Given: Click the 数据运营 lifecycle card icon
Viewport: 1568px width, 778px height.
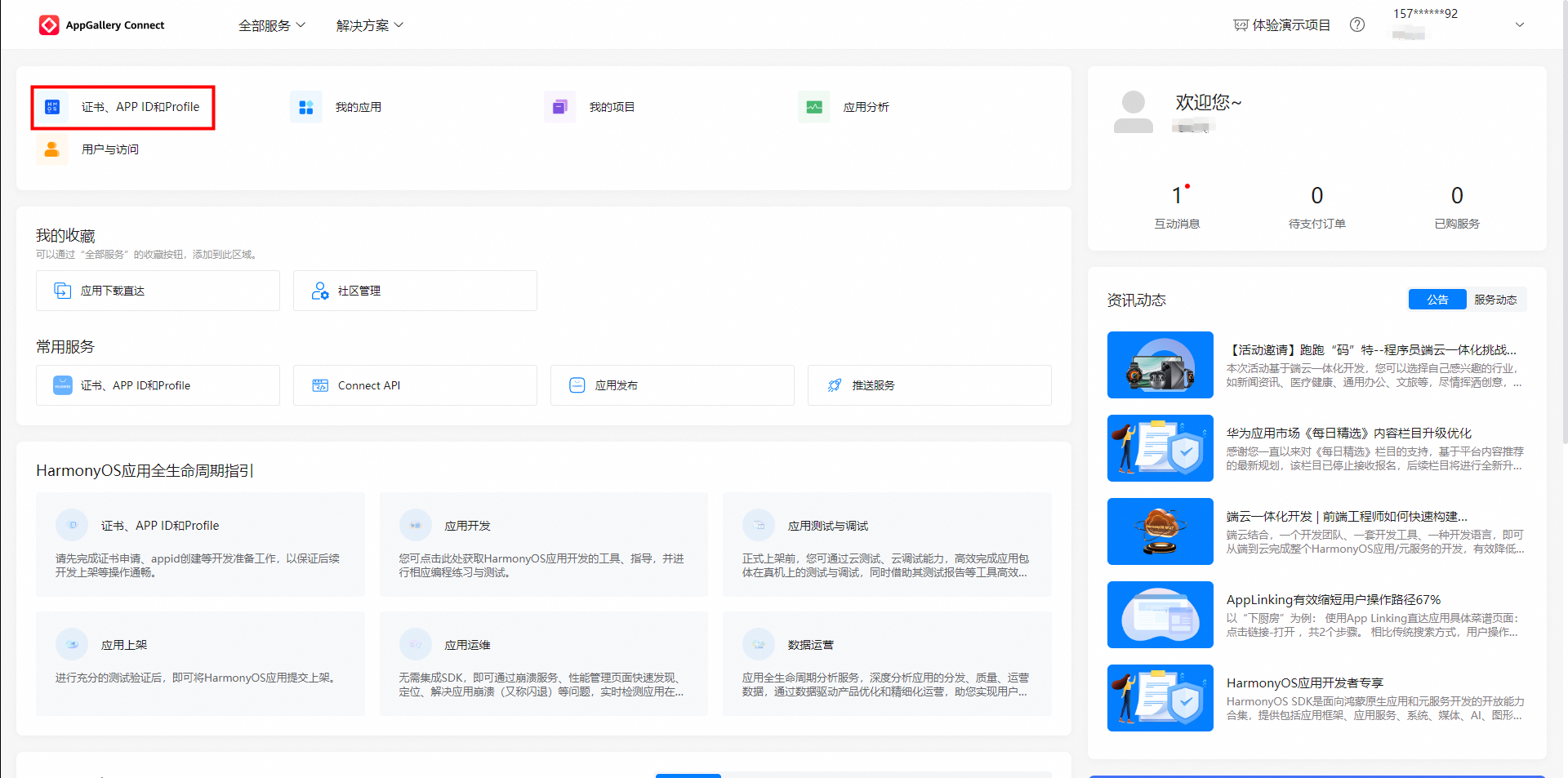Looking at the screenshot, I should (759, 644).
